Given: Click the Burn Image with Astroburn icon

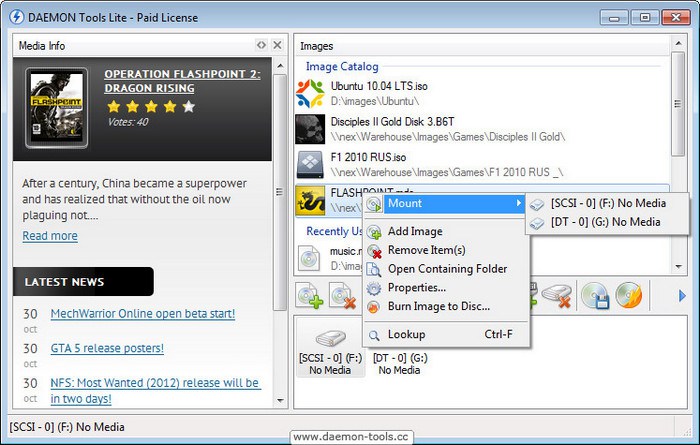Looking at the screenshot, I should (629, 295).
